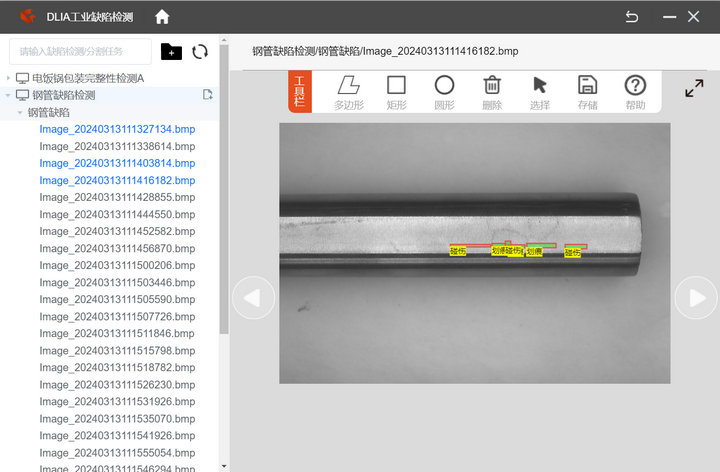Click the leftmost 碰伤 defect label
The width and height of the screenshot is (720, 472).
(458, 251)
